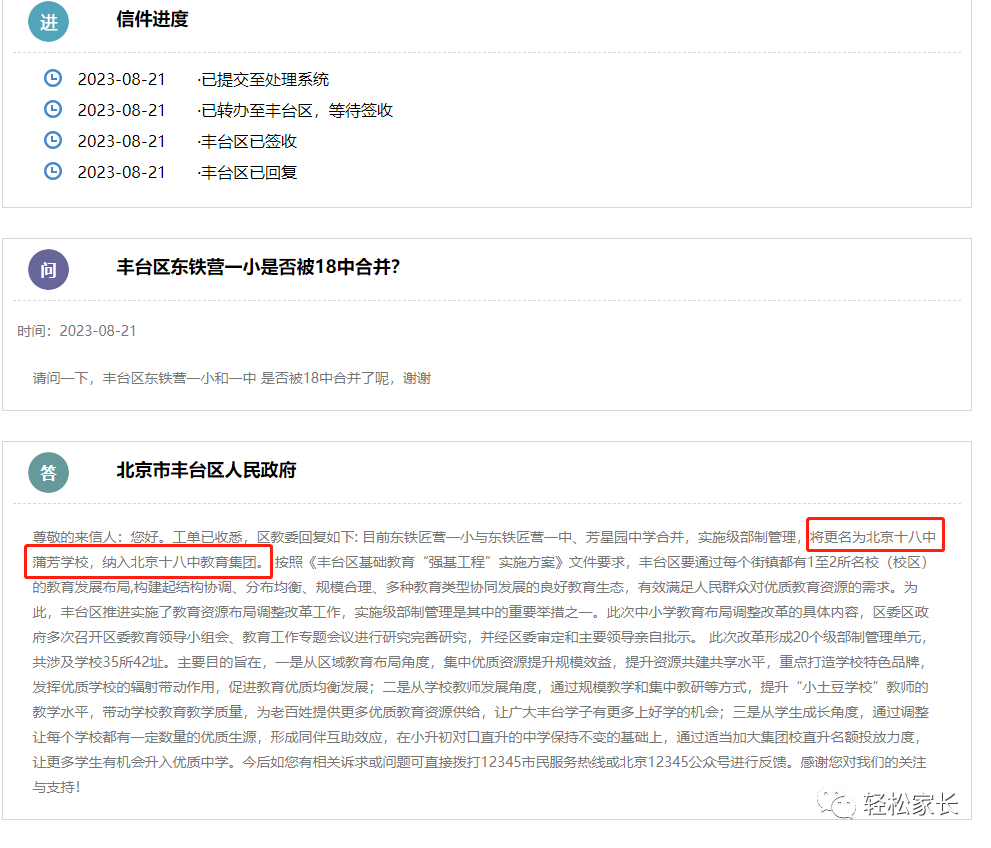
Task: Select the status text 已转办至丰台区，等待签收
Action: (x=295, y=111)
